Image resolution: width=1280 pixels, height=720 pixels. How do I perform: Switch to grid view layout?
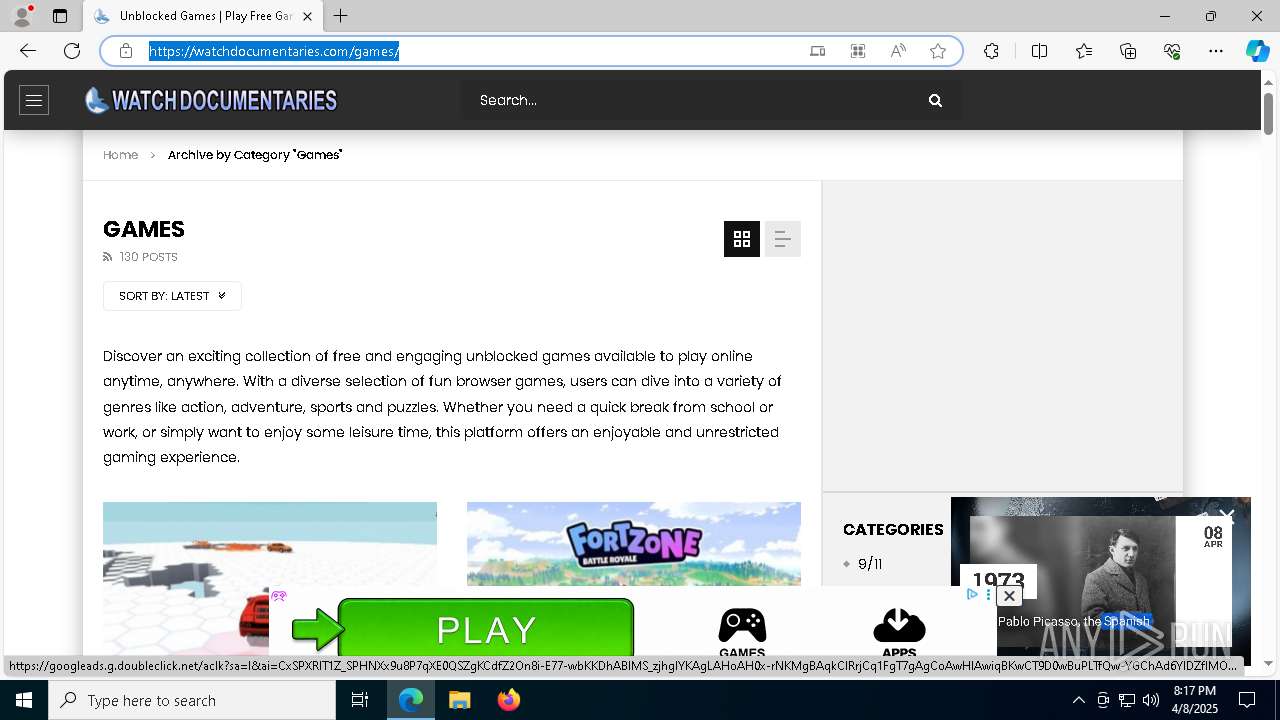click(x=742, y=239)
